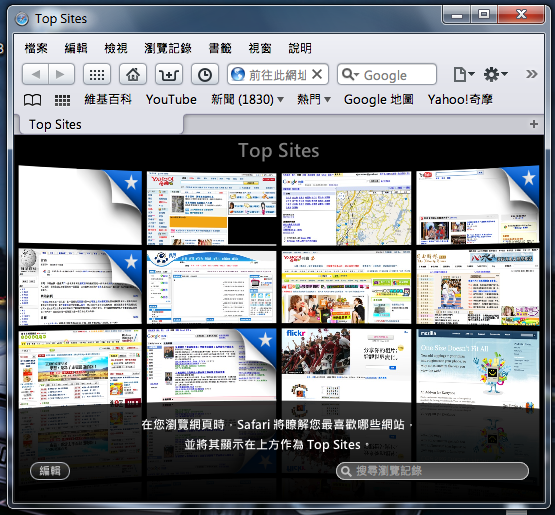Image resolution: width=555 pixels, height=515 pixels.
Task: Click the globe icon in address bar
Action: pos(238,74)
